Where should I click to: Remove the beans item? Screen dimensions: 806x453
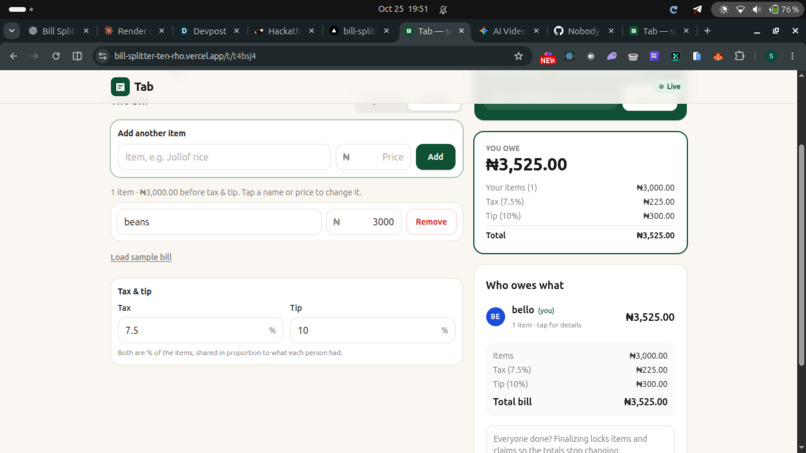[x=431, y=222]
